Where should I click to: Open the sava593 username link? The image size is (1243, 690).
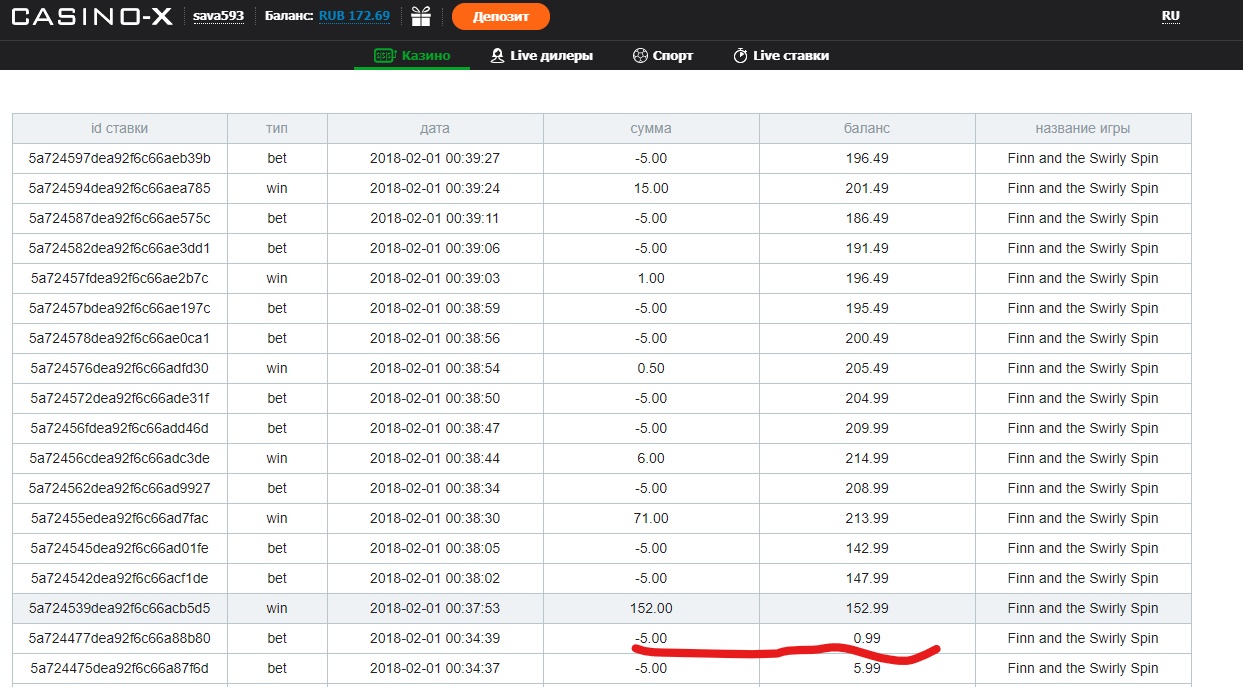point(218,16)
